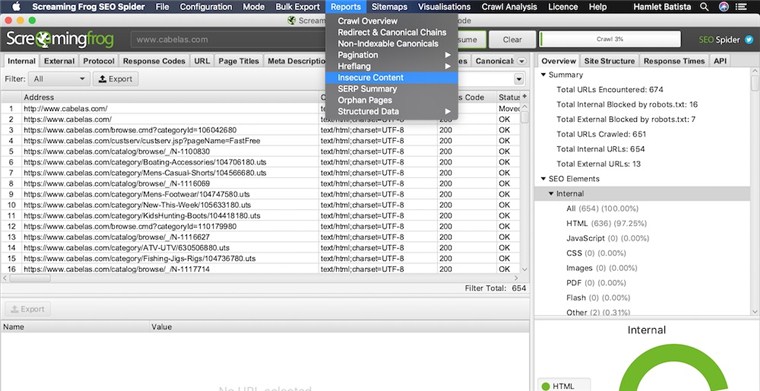The image size is (760, 391).
Task: Switch to the Canonicals tab
Action: coord(493,61)
